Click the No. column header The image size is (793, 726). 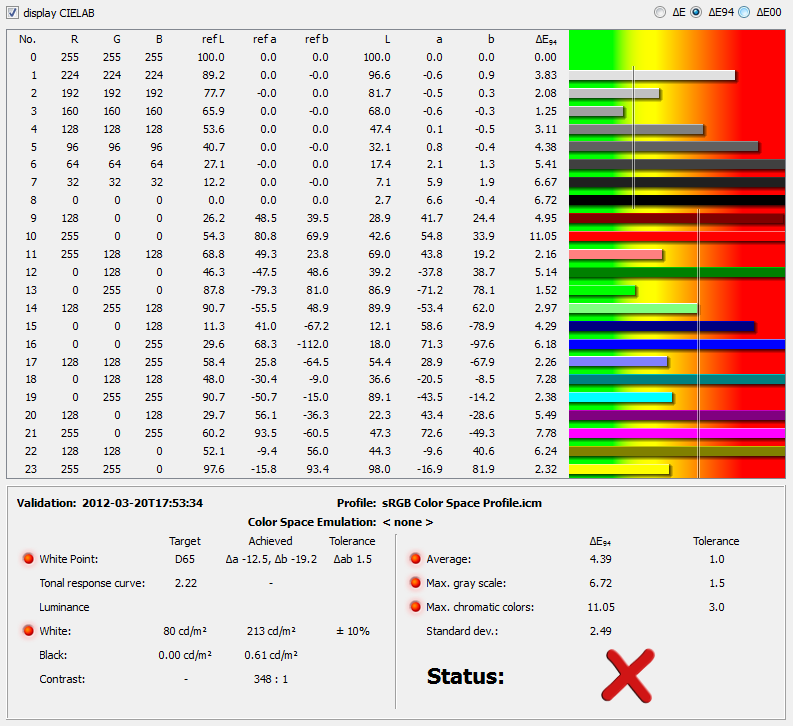click(28, 39)
